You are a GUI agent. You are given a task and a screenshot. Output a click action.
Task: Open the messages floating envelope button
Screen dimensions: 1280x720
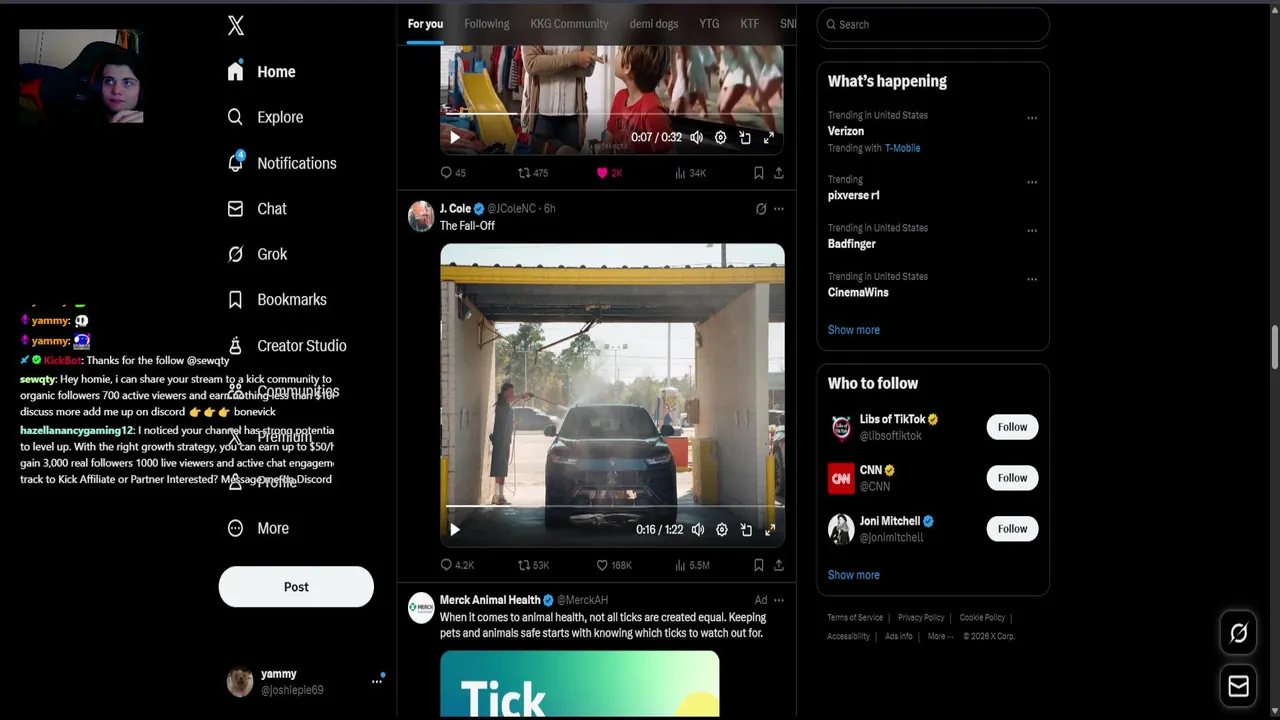[x=1238, y=686]
